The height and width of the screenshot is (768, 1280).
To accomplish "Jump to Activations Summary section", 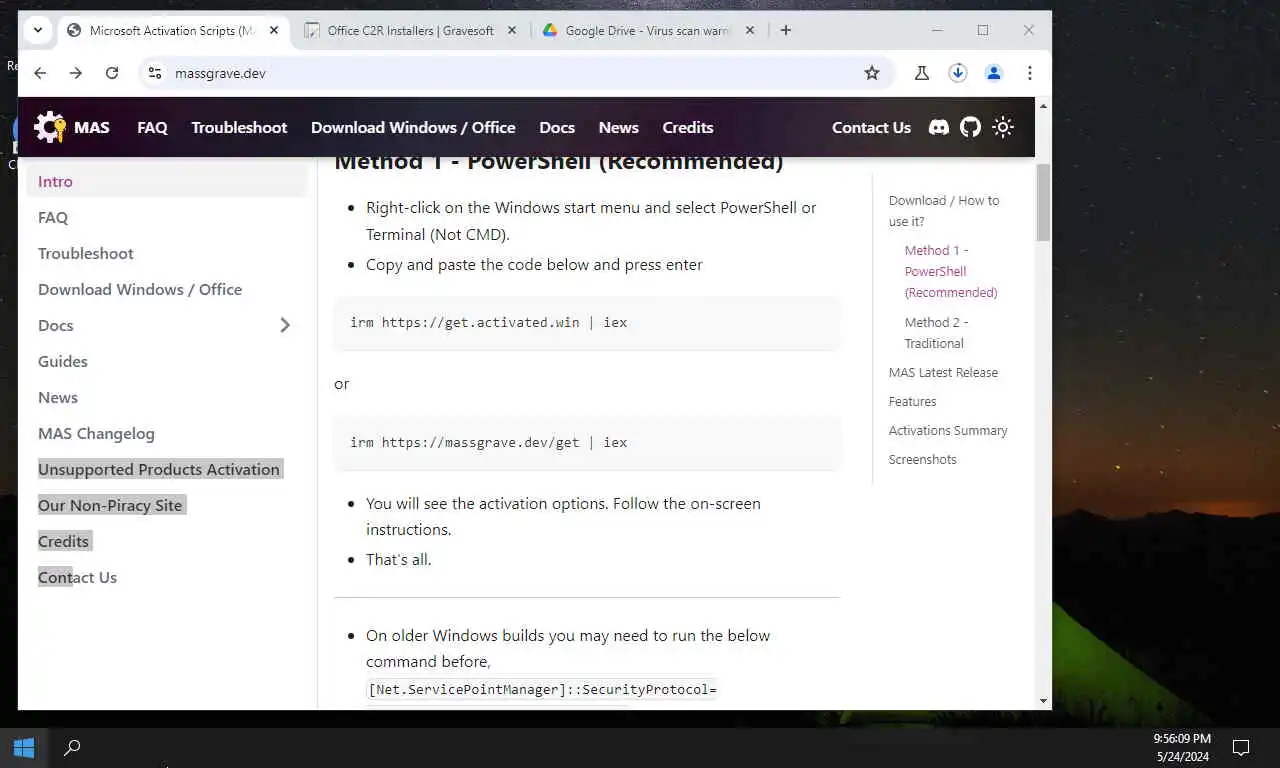I will (x=948, y=430).
